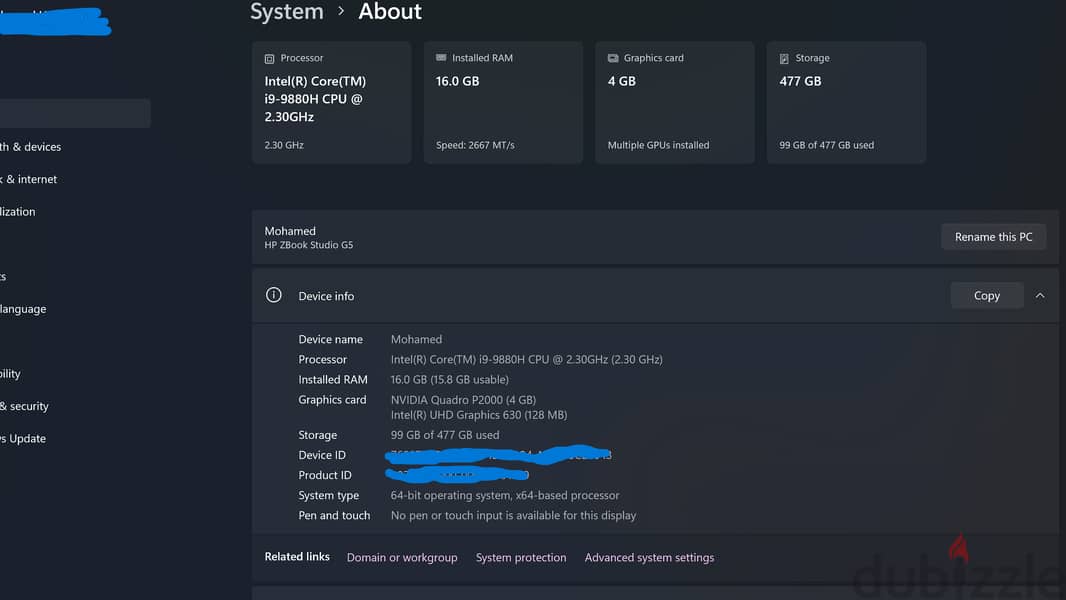Viewport: 1066px width, 600px height.
Task: Click 16.0 GB (15.8 GB usable) text
Action: pos(449,380)
